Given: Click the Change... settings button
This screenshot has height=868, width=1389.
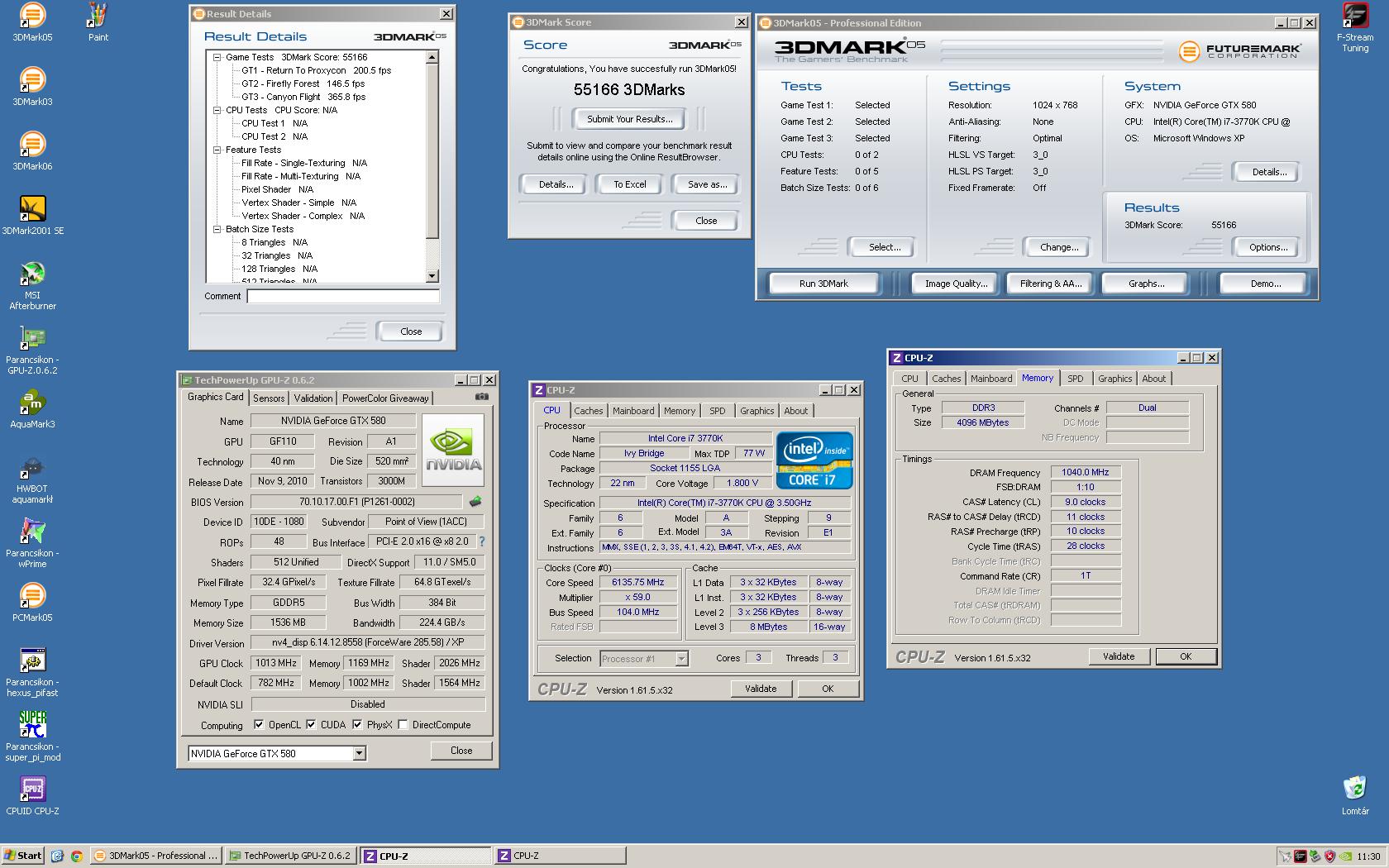Looking at the screenshot, I should (1058, 247).
